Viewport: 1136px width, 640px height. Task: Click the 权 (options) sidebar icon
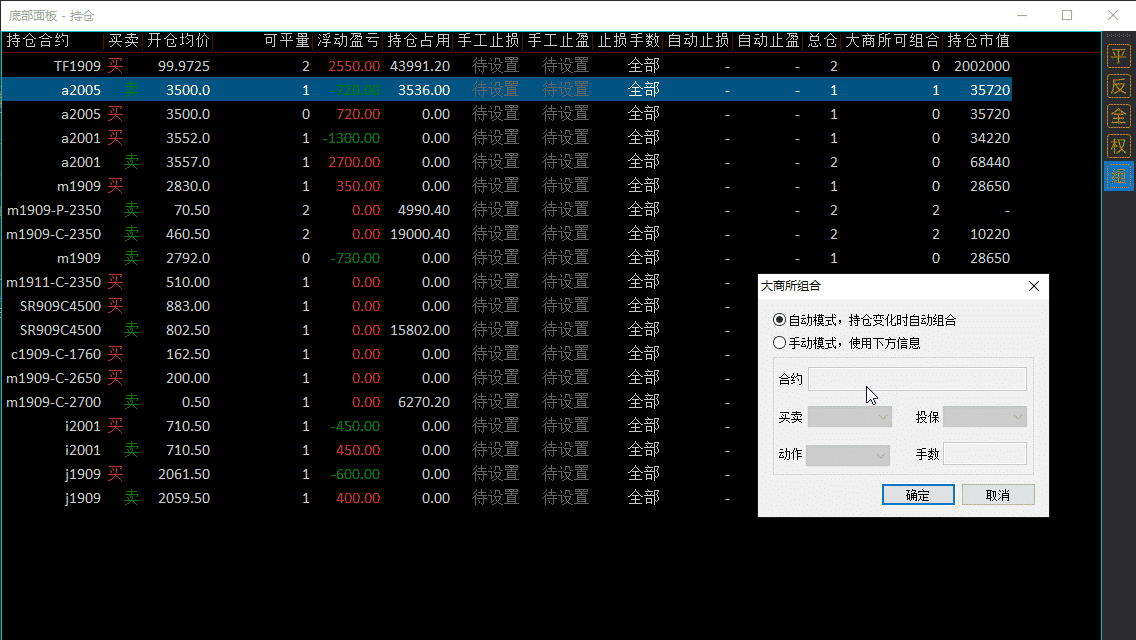tap(1118, 146)
